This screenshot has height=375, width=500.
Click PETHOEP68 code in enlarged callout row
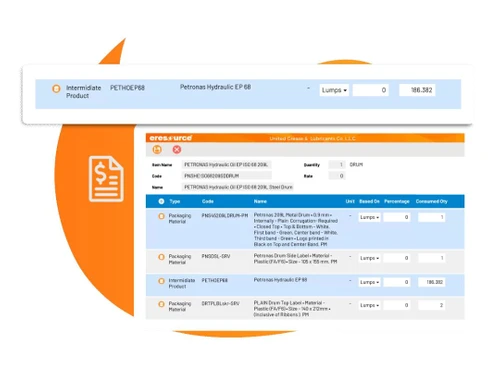tap(127, 88)
